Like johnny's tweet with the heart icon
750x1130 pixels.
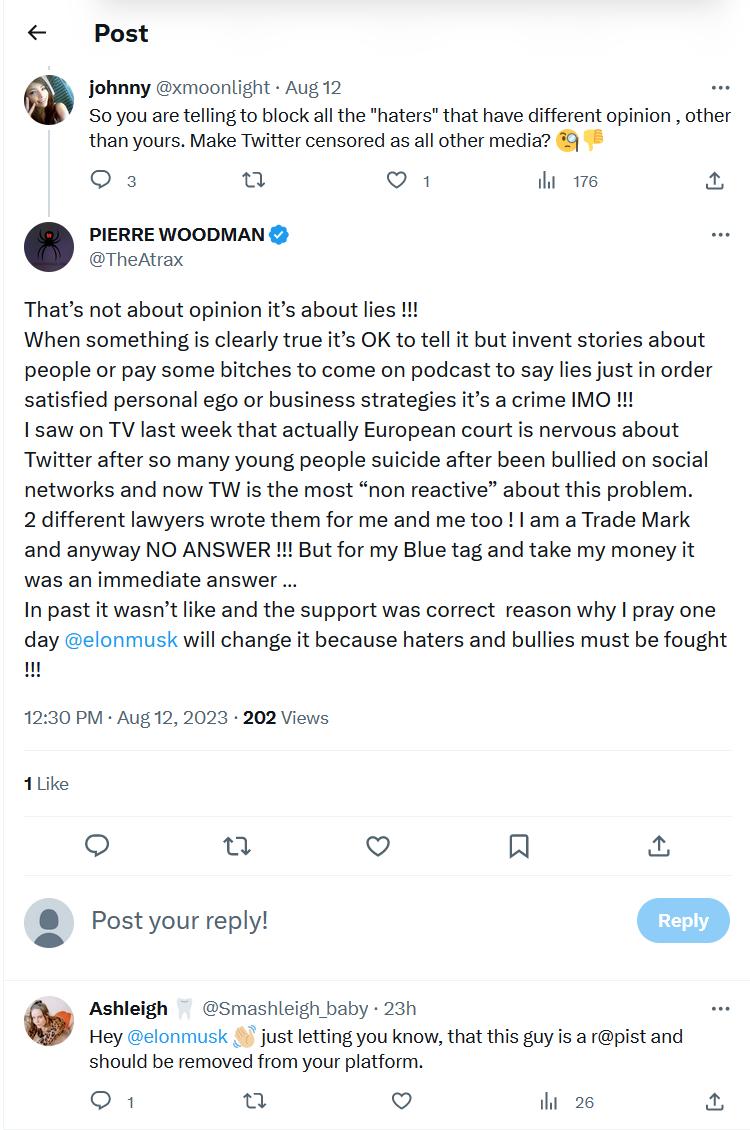pos(397,180)
